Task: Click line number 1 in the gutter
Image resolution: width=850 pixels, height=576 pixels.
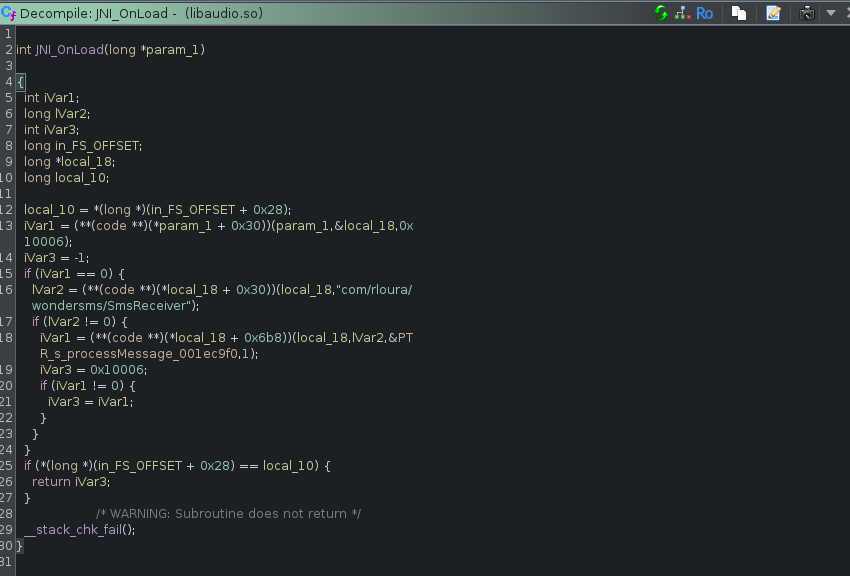Action: [x=8, y=34]
